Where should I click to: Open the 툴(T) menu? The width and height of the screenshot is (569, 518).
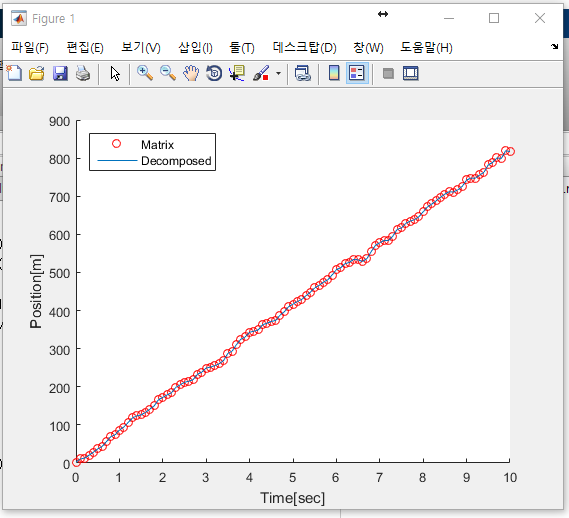point(242,48)
